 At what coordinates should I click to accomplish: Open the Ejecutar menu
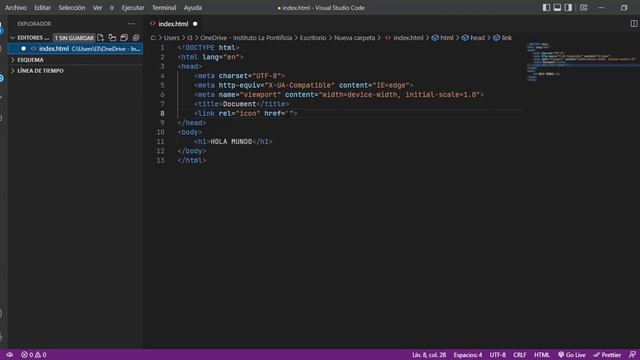133,7
